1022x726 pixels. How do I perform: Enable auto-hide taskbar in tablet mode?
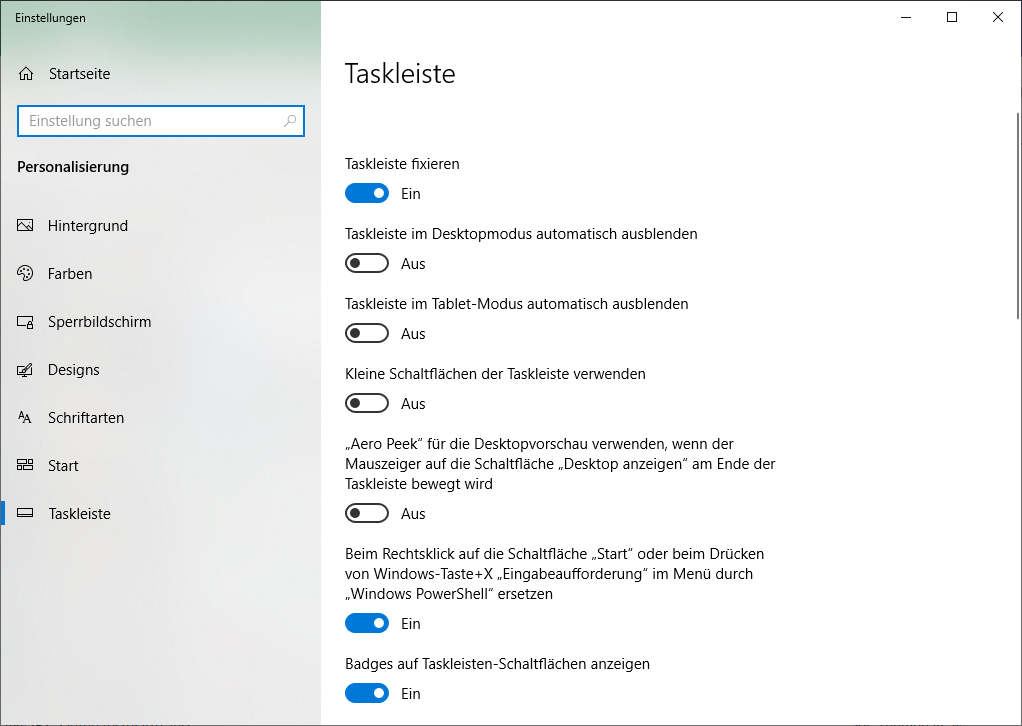(367, 333)
